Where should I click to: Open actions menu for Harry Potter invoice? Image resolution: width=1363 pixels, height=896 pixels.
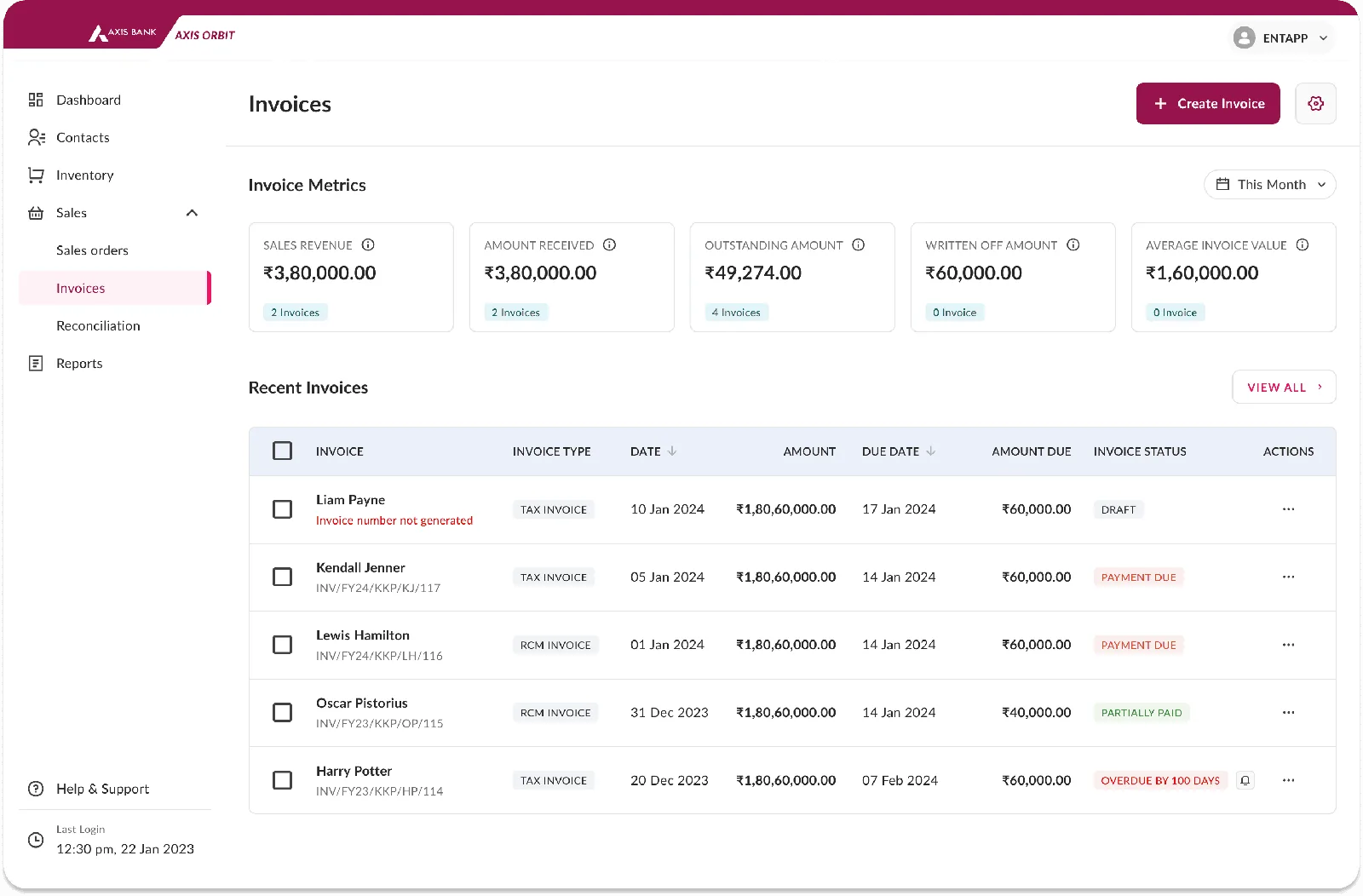click(x=1288, y=780)
